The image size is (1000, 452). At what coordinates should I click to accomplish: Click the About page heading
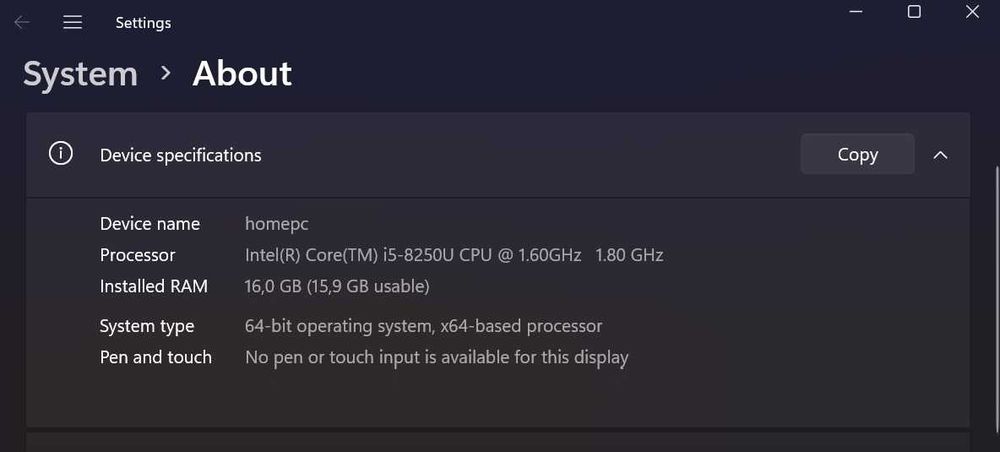point(242,74)
